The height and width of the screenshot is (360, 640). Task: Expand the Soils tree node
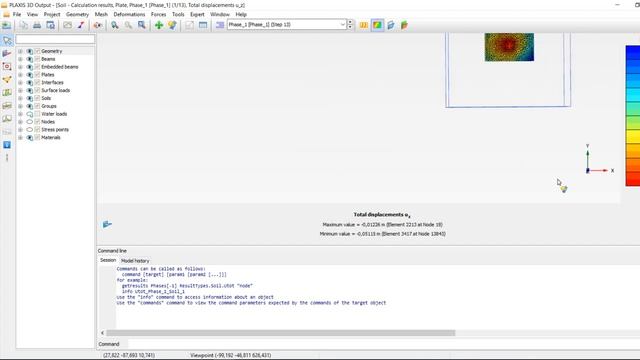pyautogui.click(x=20, y=98)
